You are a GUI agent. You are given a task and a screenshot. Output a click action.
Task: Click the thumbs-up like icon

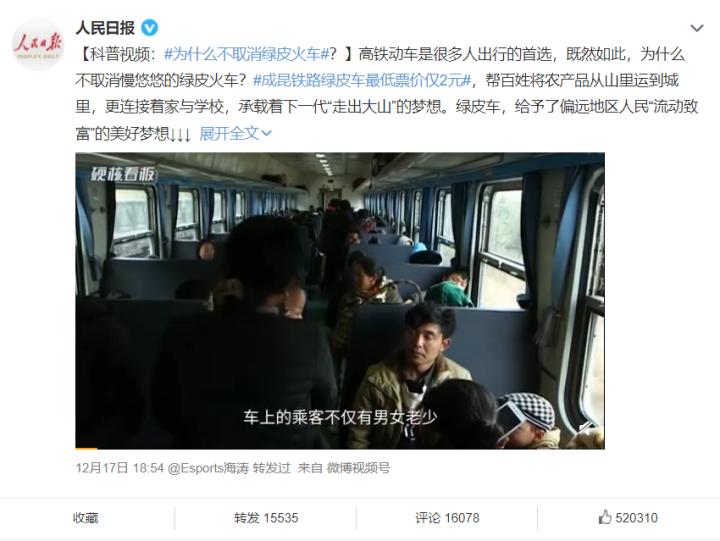click(605, 517)
